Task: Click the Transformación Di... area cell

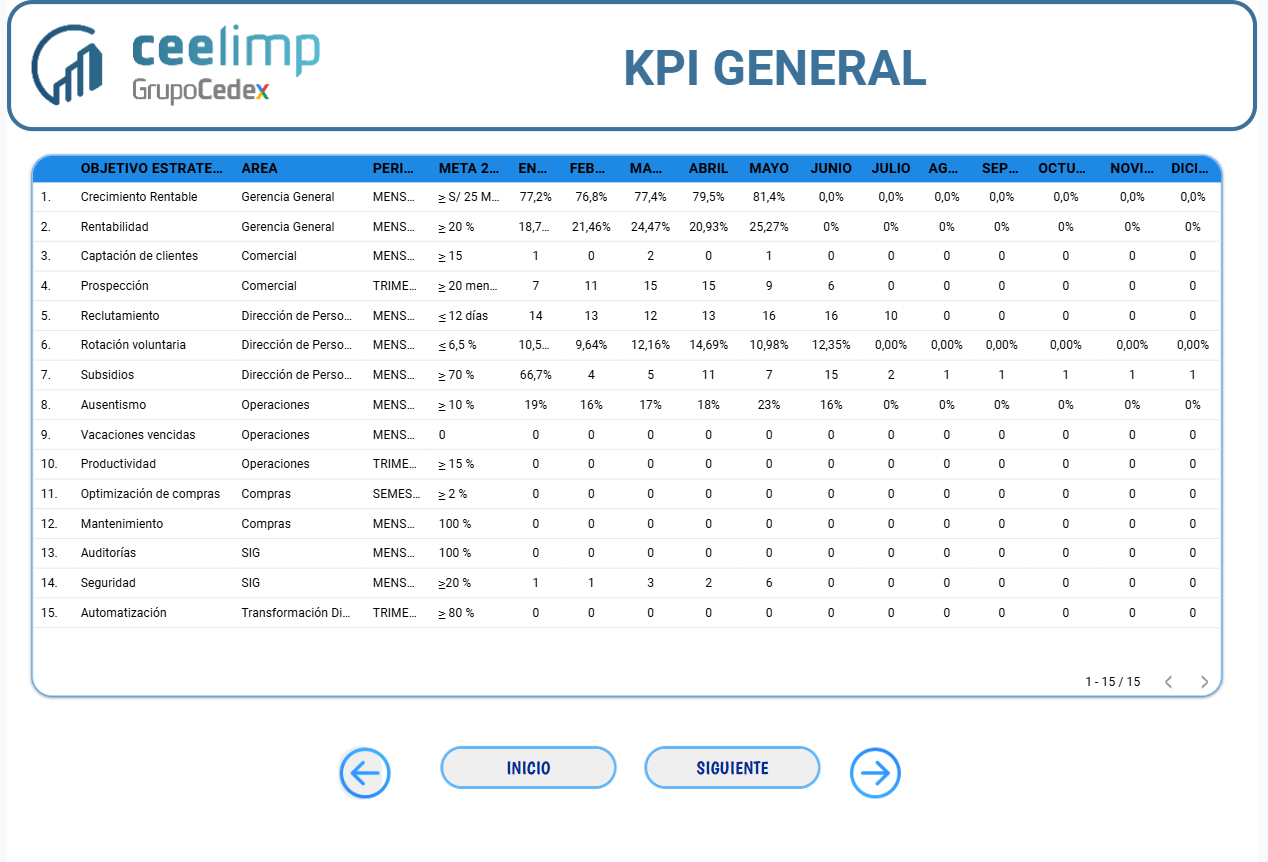Action: 296,613
